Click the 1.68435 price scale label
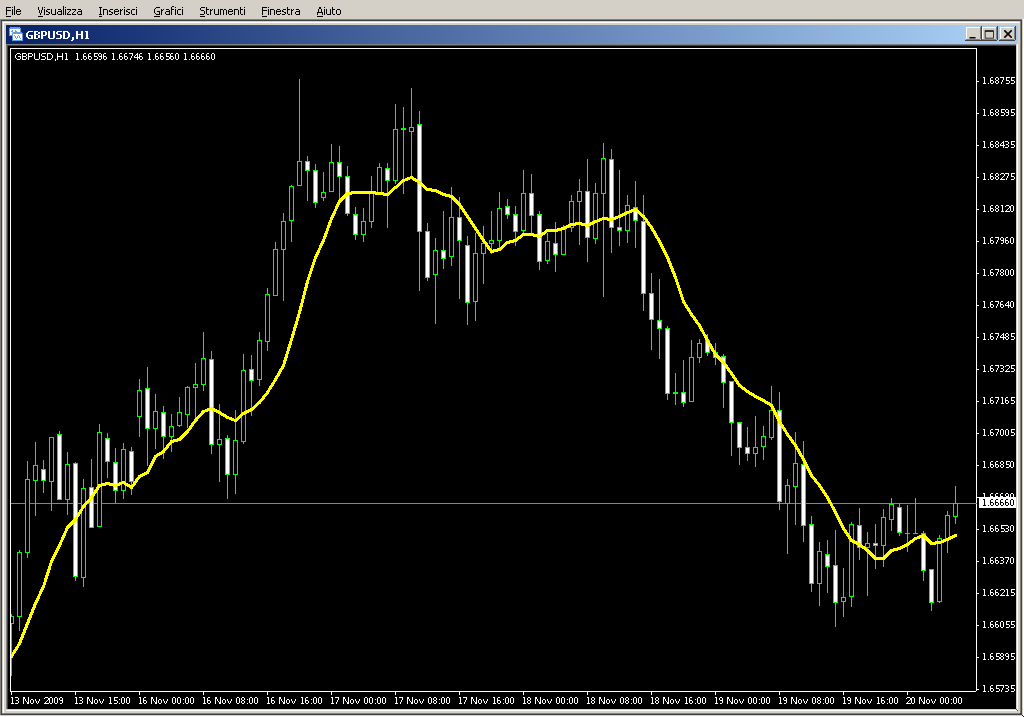Screen dimensions: 1024x717 point(999,145)
